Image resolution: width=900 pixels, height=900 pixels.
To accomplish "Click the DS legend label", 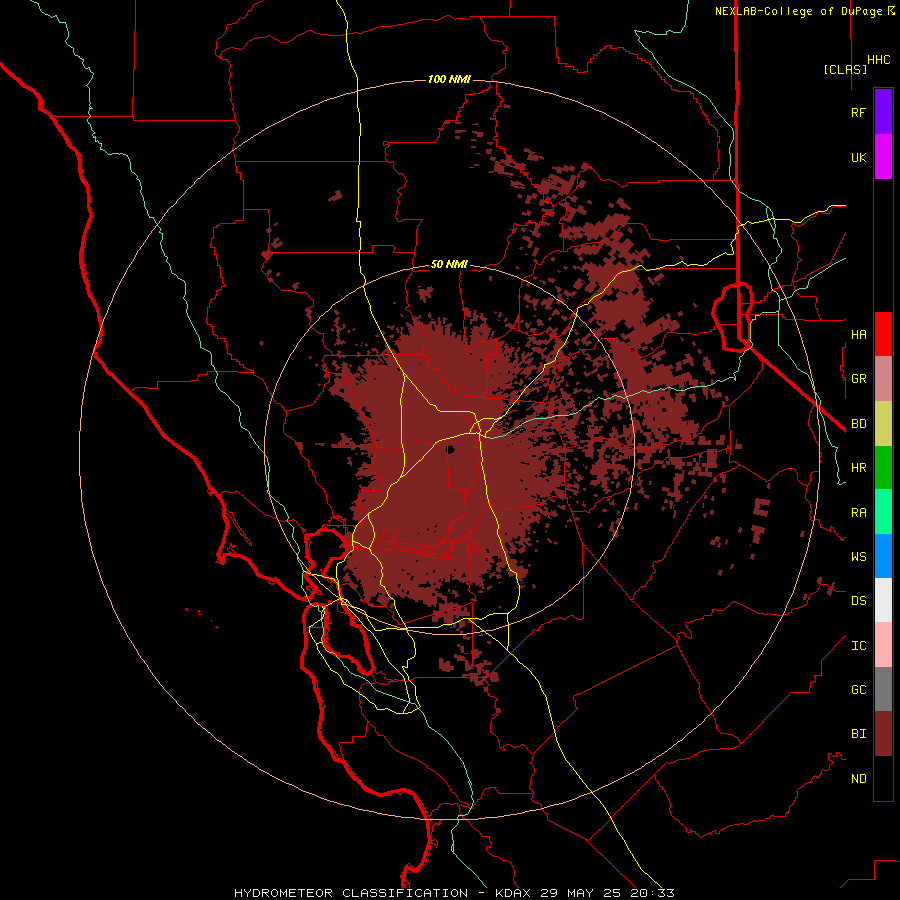I will (x=858, y=600).
